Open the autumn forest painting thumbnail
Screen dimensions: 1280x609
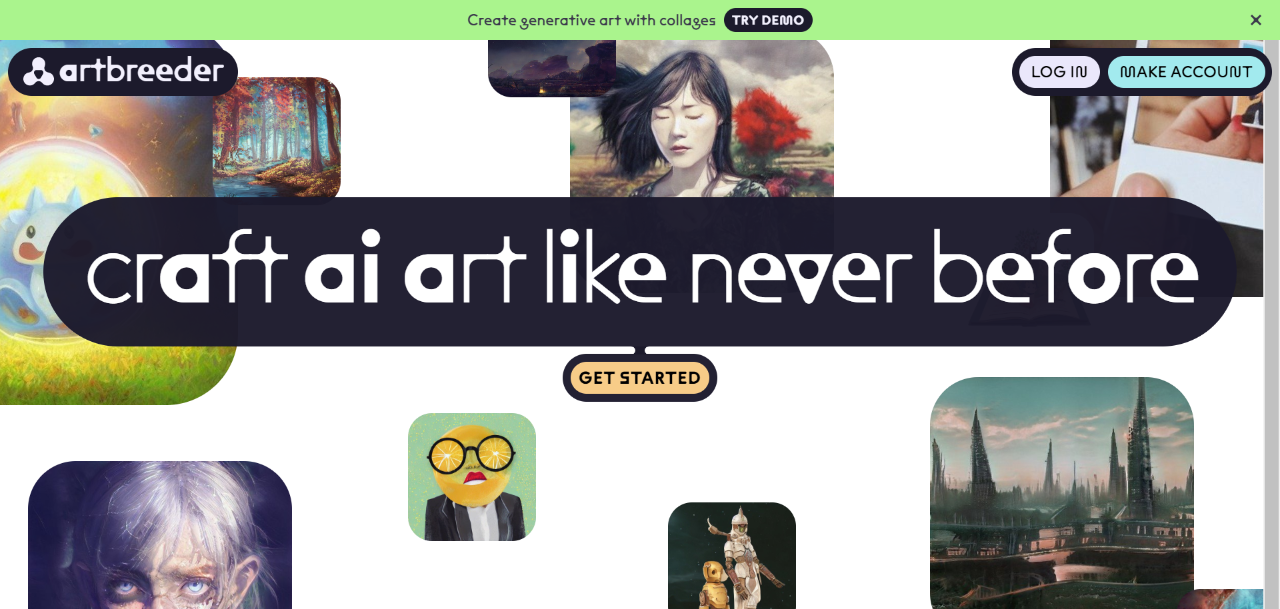[x=277, y=137]
